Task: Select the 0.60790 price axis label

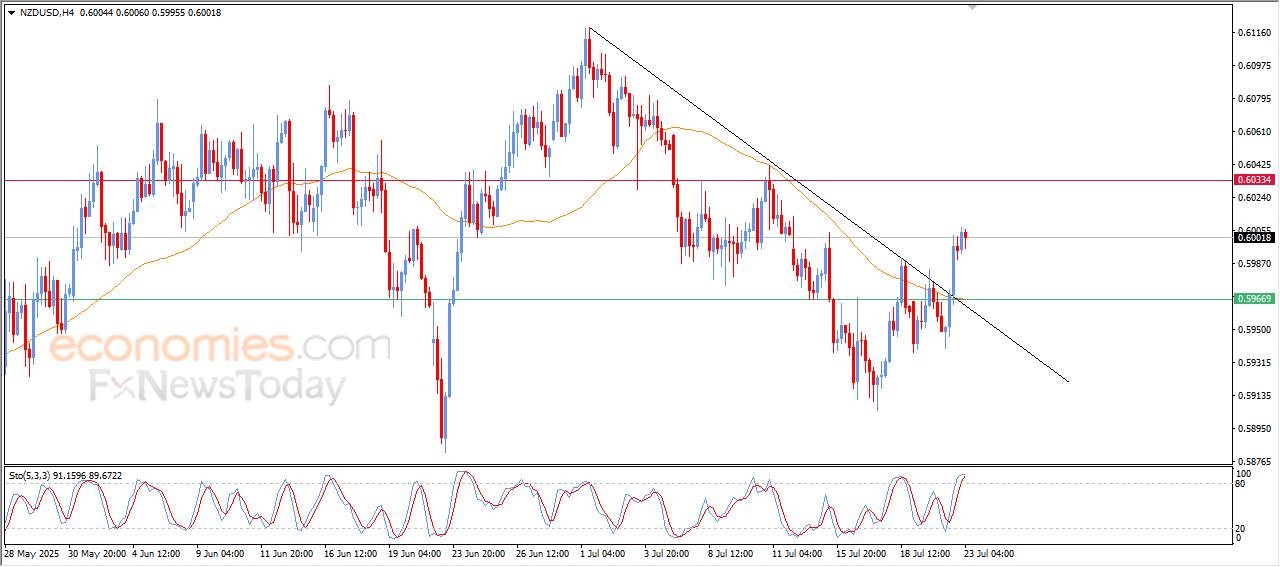Action: click(1254, 99)
